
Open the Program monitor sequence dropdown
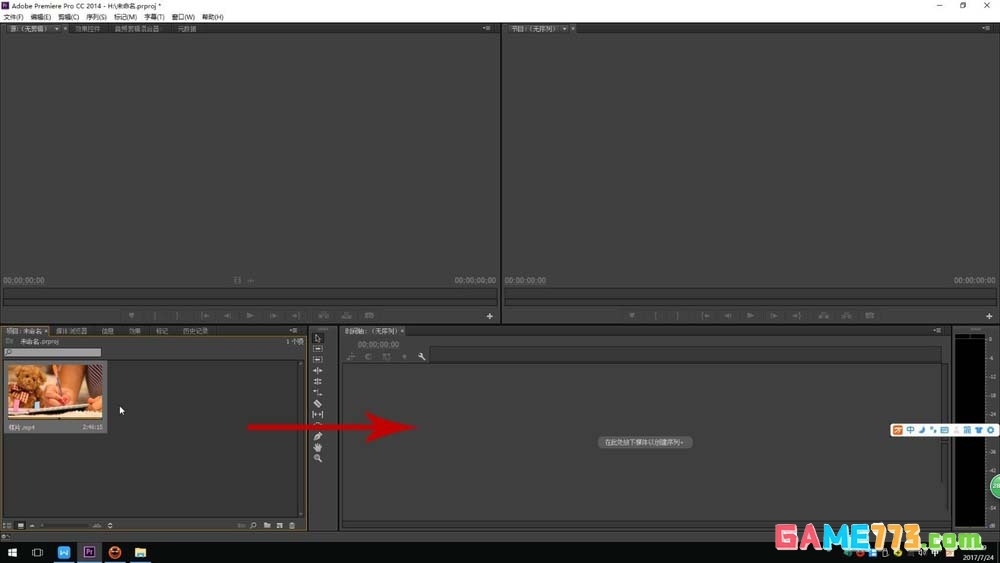click(x=564, y=29)
